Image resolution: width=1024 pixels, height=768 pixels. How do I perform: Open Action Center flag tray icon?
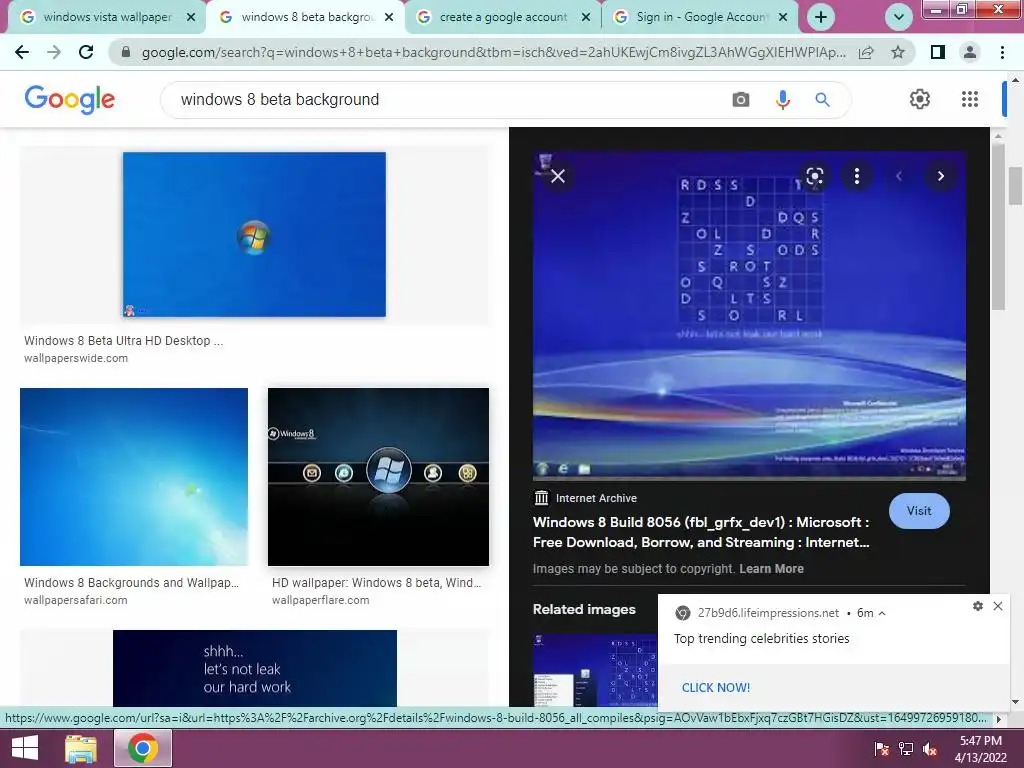(x=882, y=749)
